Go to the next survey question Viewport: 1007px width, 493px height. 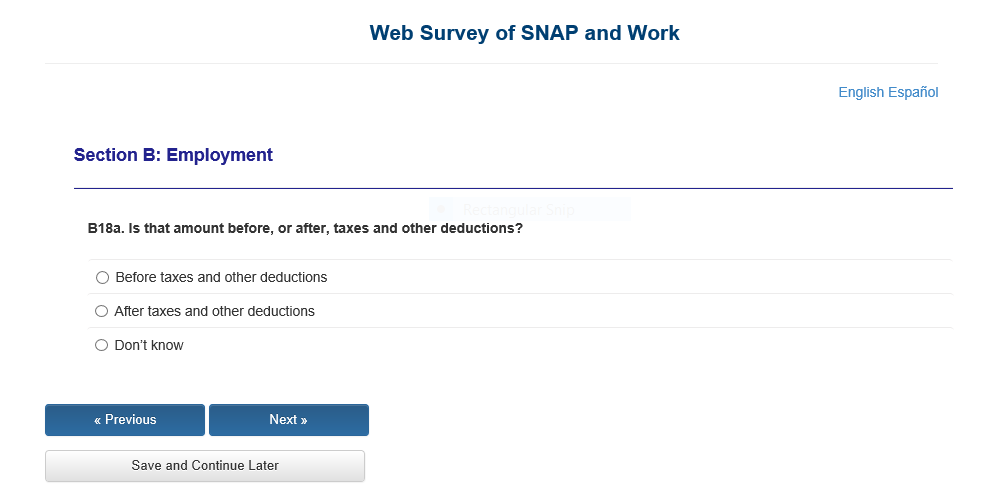(288, 420)
